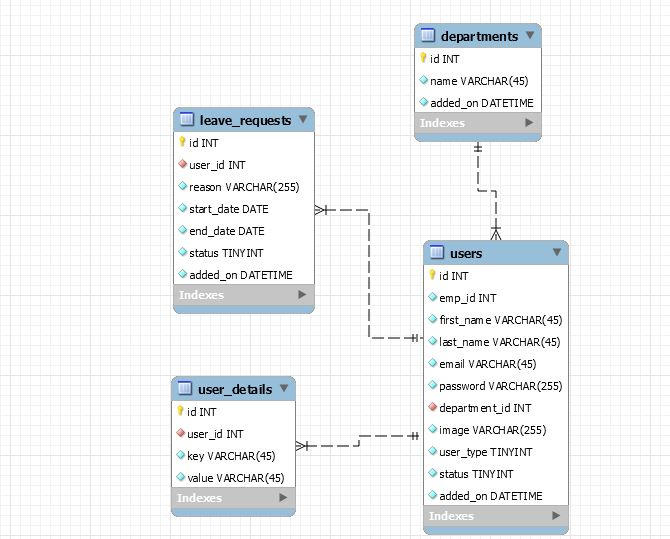
Task: Select the reason VARCHAR(255) column in leave_requests
Action: tap(244, 187)
